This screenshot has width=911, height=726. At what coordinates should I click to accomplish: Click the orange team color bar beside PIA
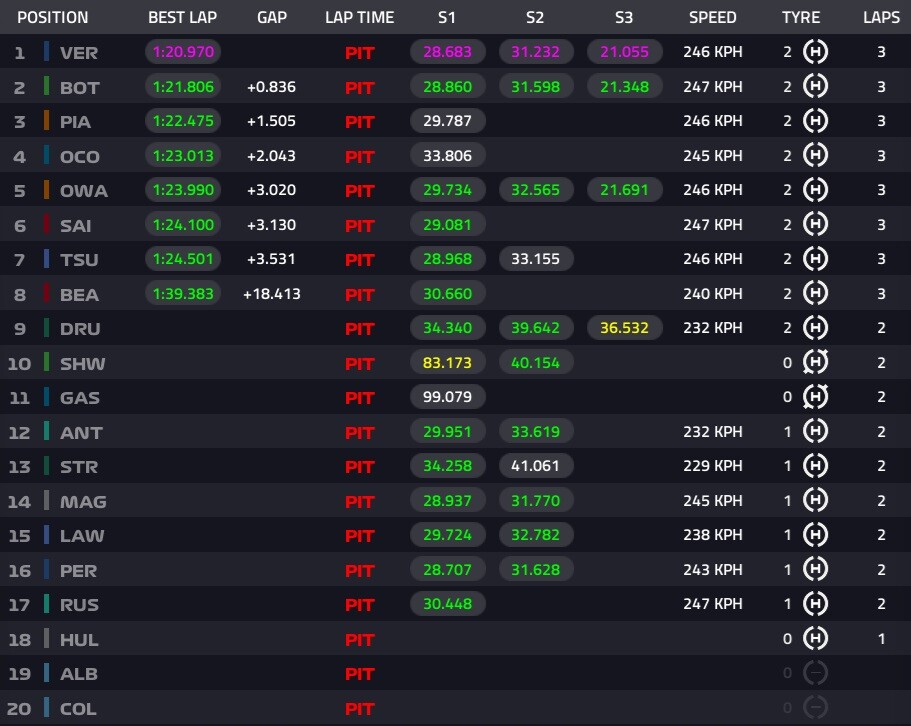[46, 121]
